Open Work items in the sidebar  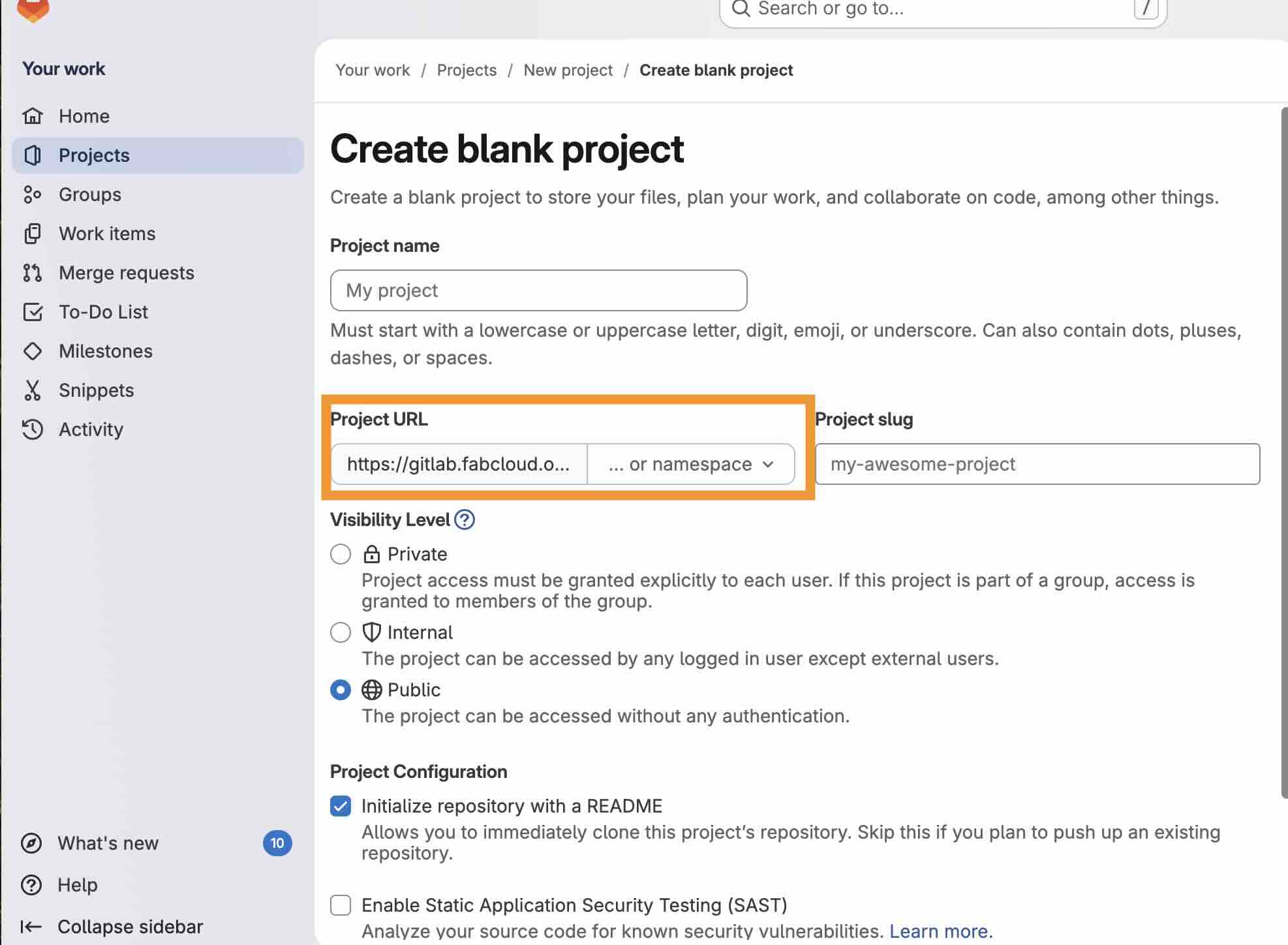point(158,234)
